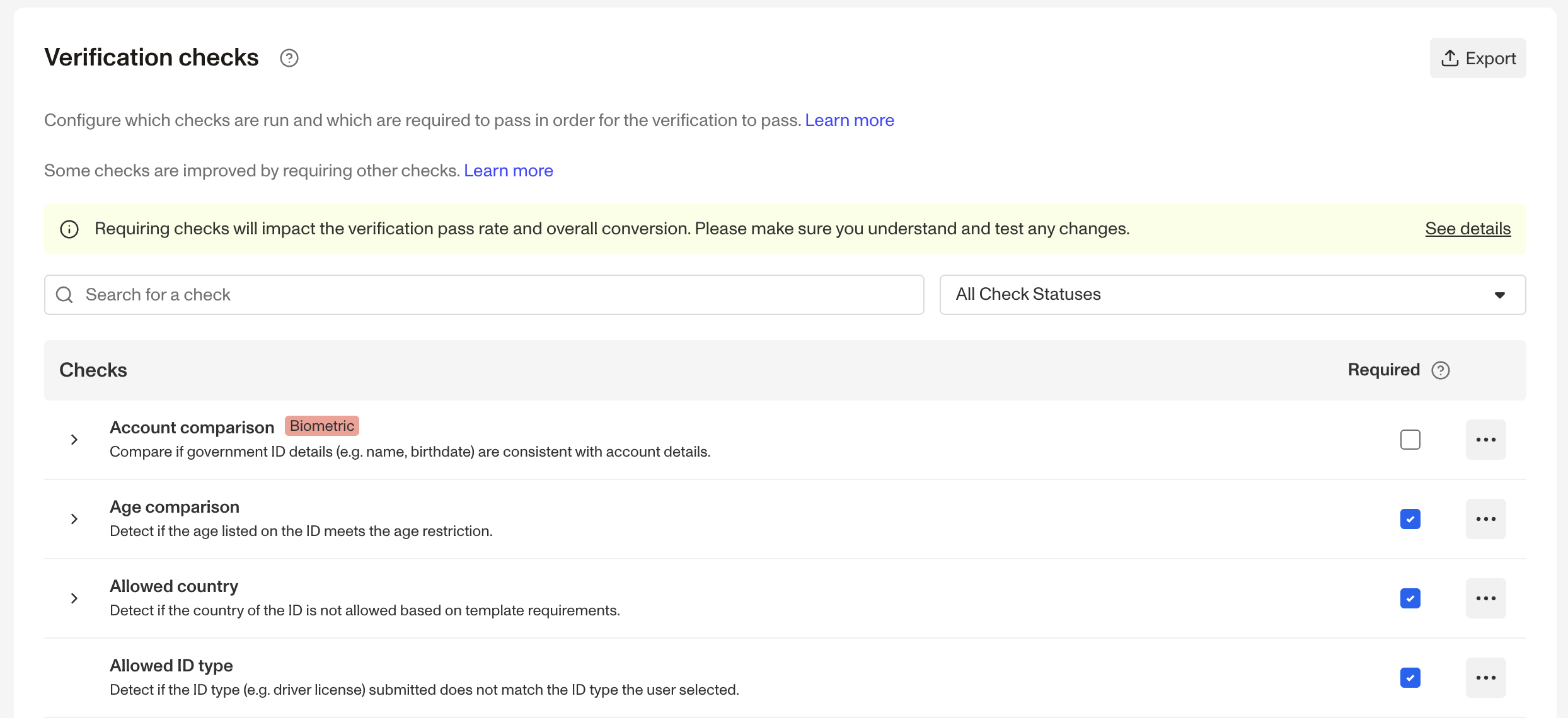This screenshot has height=718, width=1568.
Task: Click the info icon in the yellow banner
Action: click(69, 229)
